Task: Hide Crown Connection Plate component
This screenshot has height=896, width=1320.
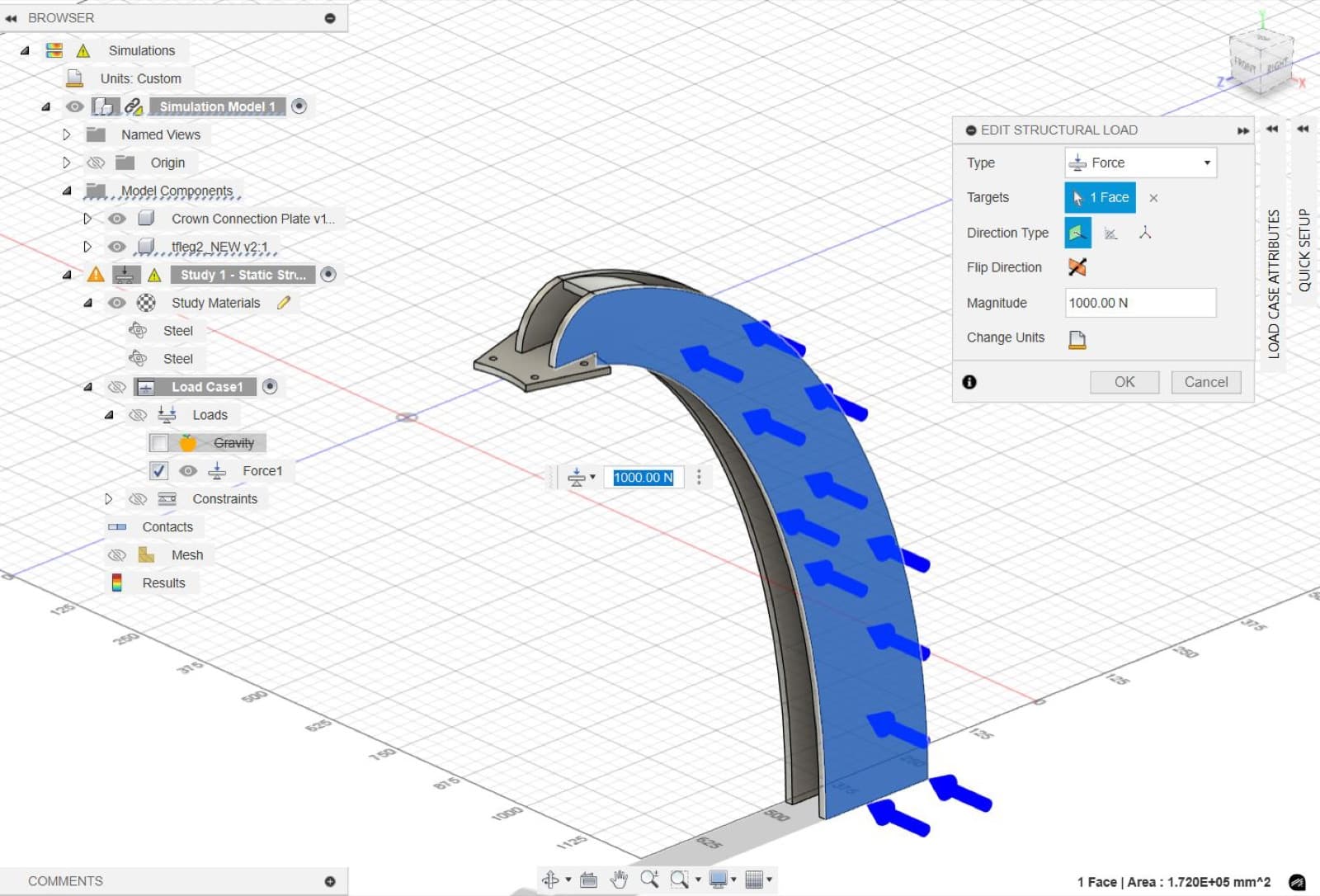Action: [117, 219]
